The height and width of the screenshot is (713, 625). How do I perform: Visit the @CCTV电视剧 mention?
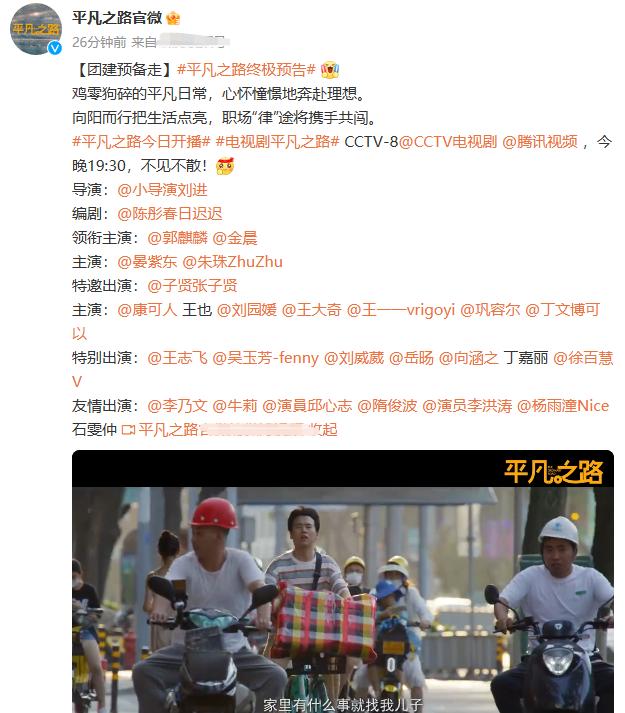pos(448,142)
